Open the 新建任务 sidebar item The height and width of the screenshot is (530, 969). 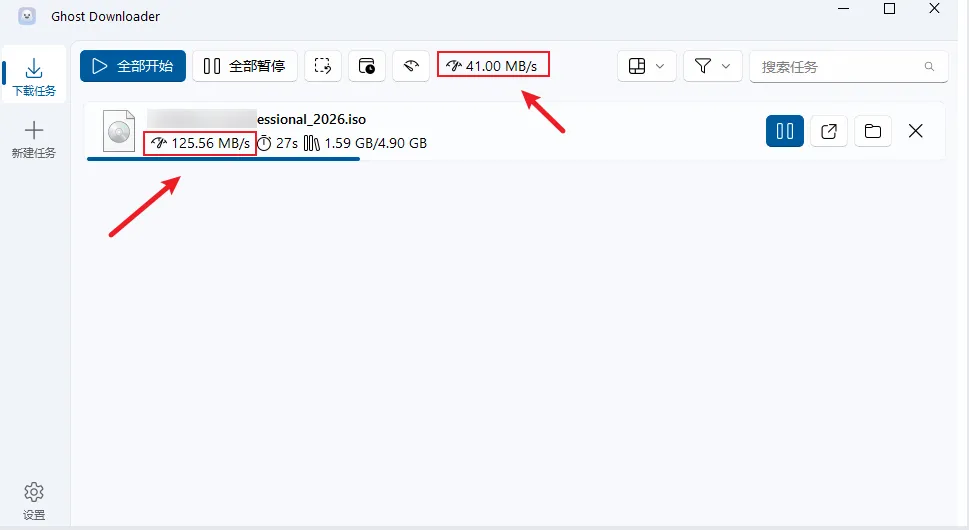(x=34, y=140)
